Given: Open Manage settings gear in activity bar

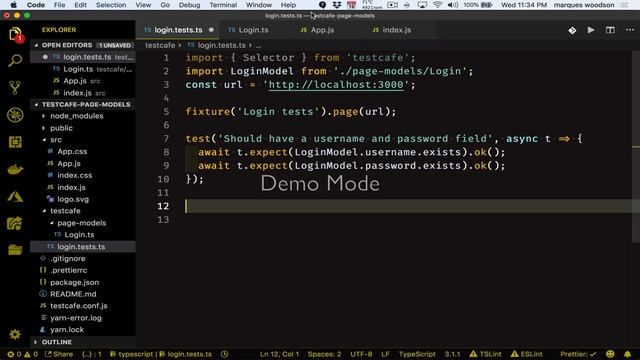Looking at the screenshot, I should [15, 334].
